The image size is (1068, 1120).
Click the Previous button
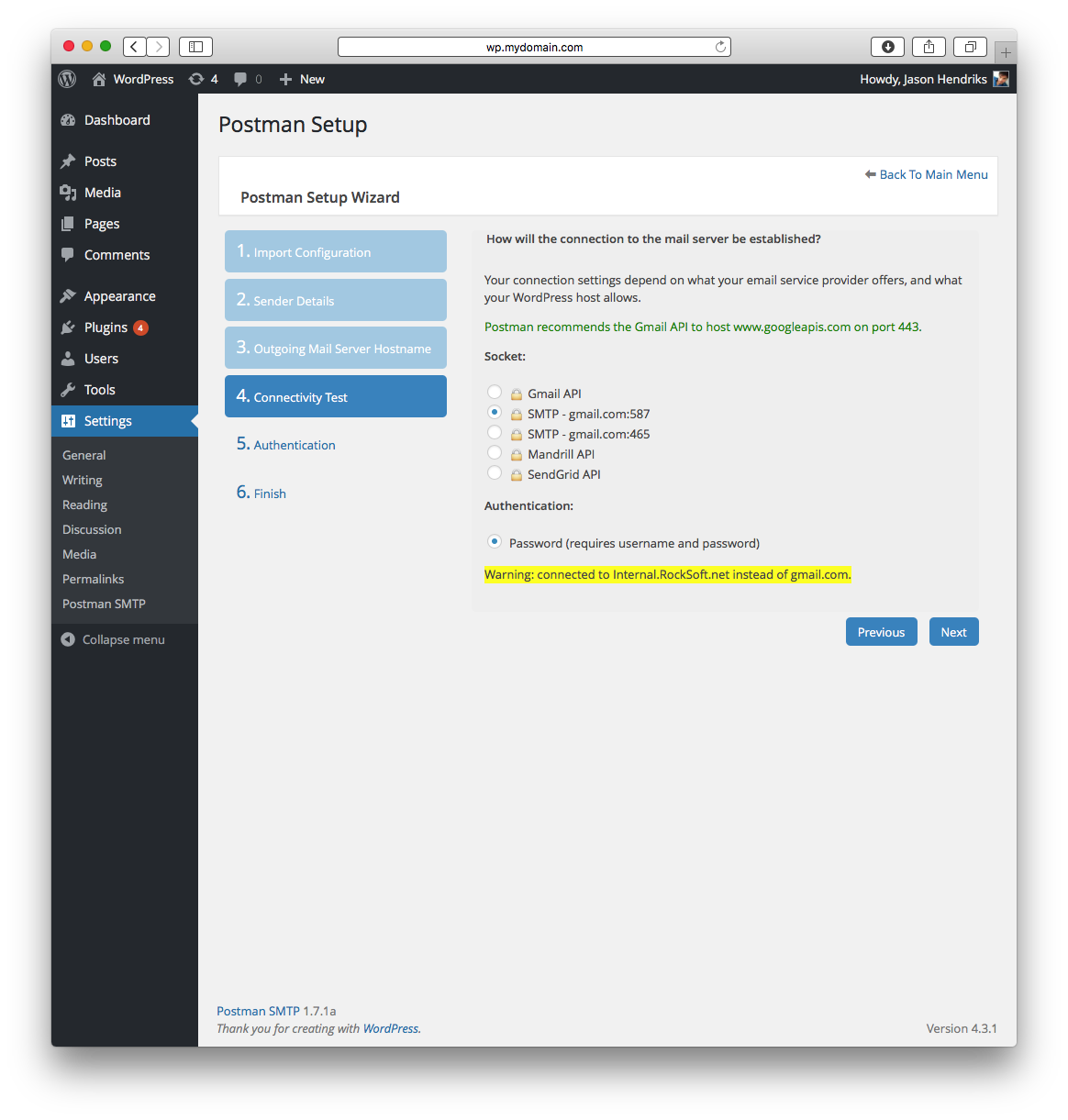pos(881,632)
